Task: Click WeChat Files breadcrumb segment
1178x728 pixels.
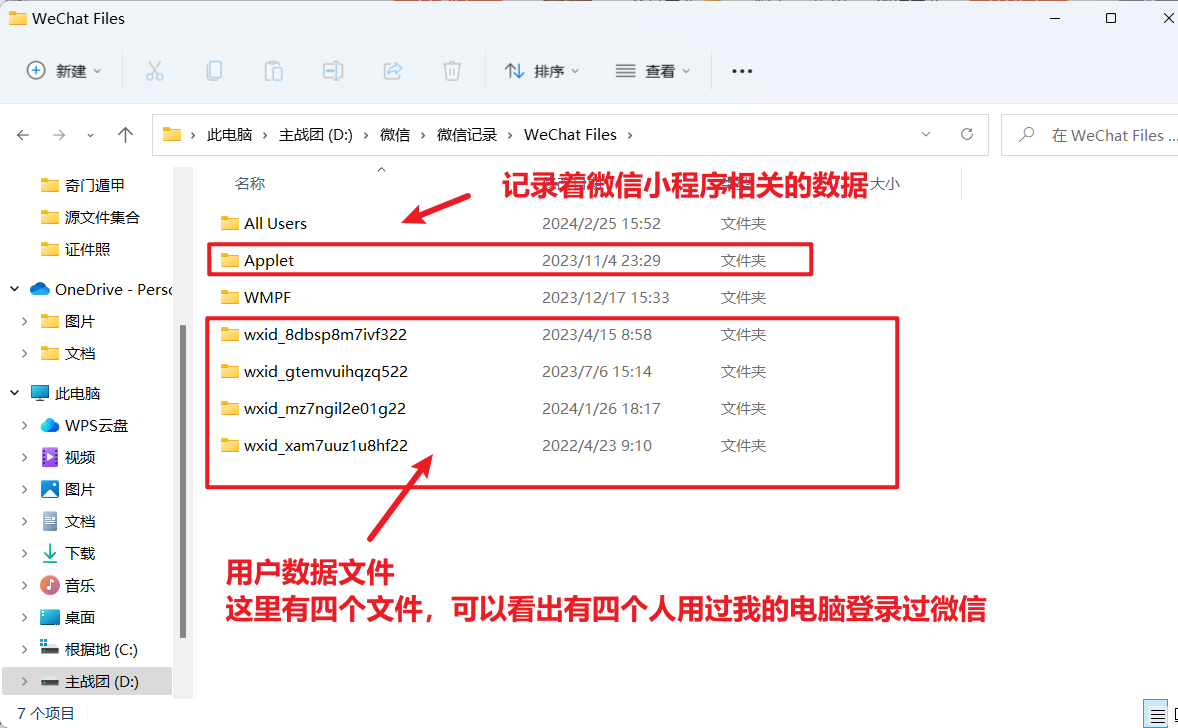Action: [570, 134]
